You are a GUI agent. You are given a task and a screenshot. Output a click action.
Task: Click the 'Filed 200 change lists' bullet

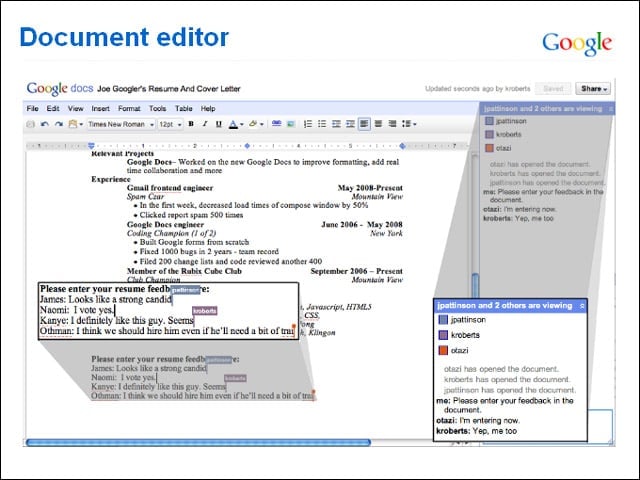tap(231, 261)
